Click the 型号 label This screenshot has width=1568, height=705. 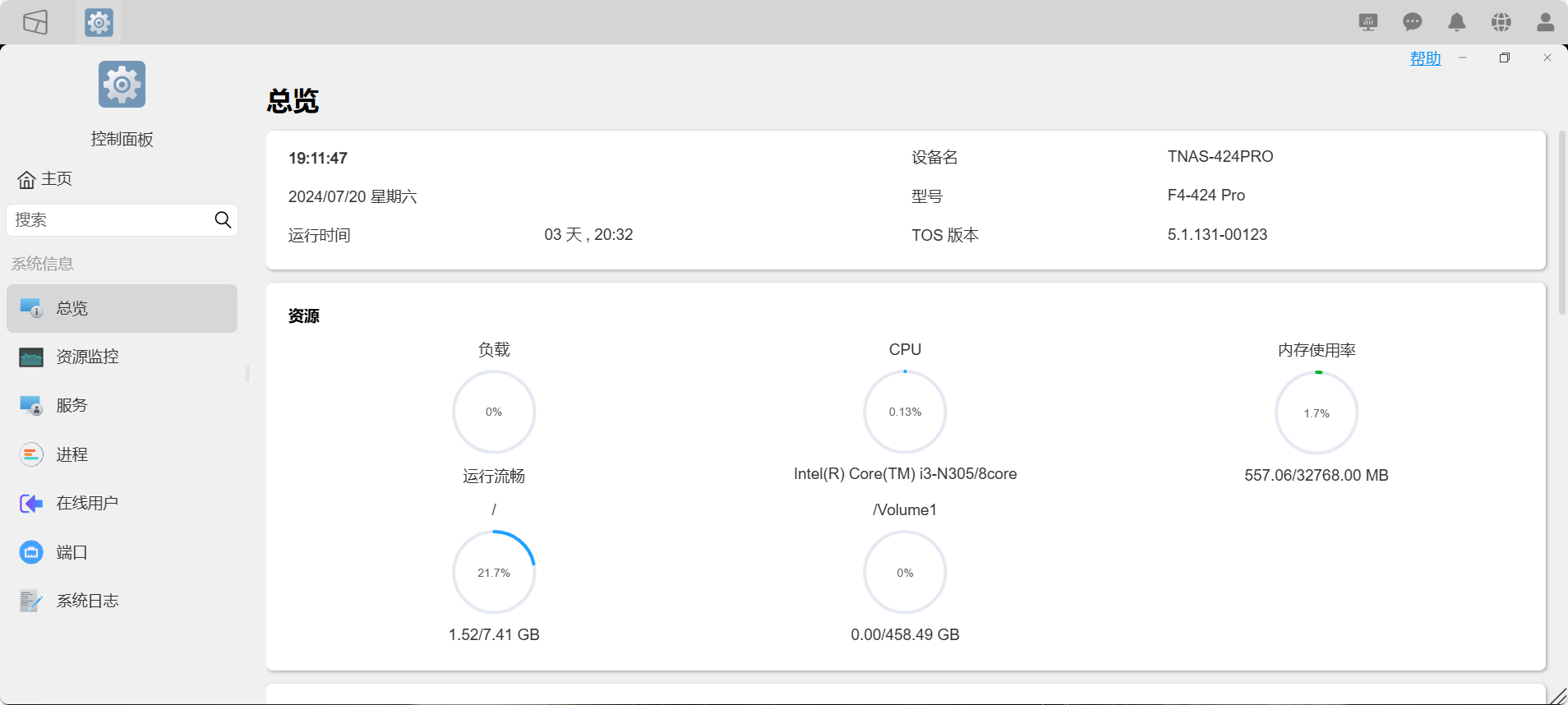point(927,196)
